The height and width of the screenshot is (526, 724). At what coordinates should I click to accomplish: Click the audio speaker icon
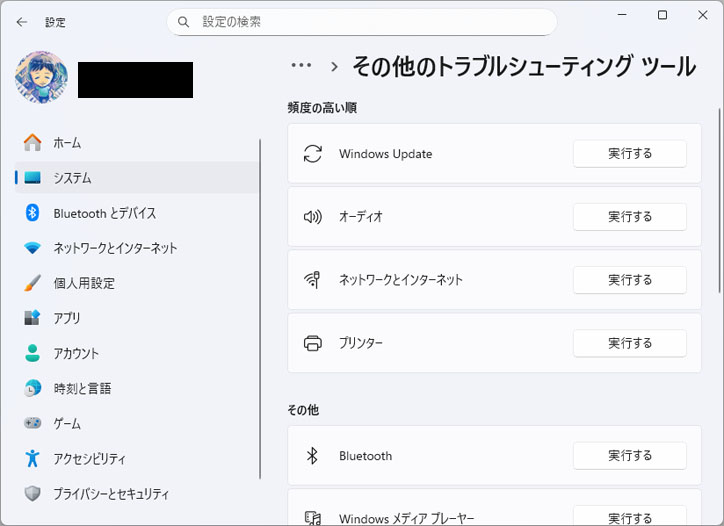point(313,217)
